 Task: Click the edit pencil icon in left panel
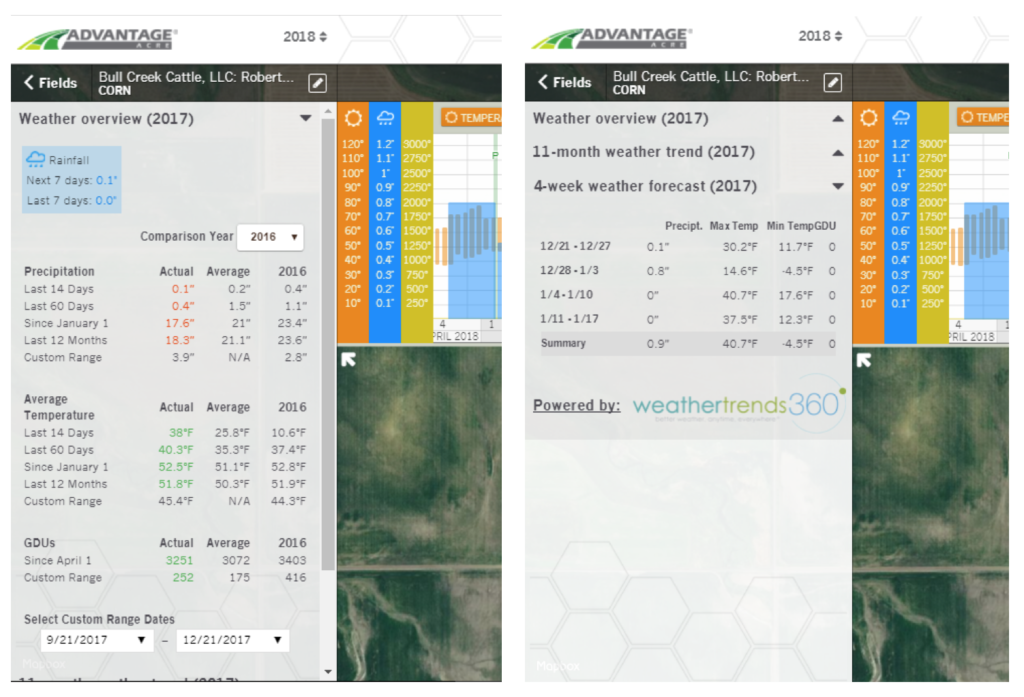tap(318, 83)
